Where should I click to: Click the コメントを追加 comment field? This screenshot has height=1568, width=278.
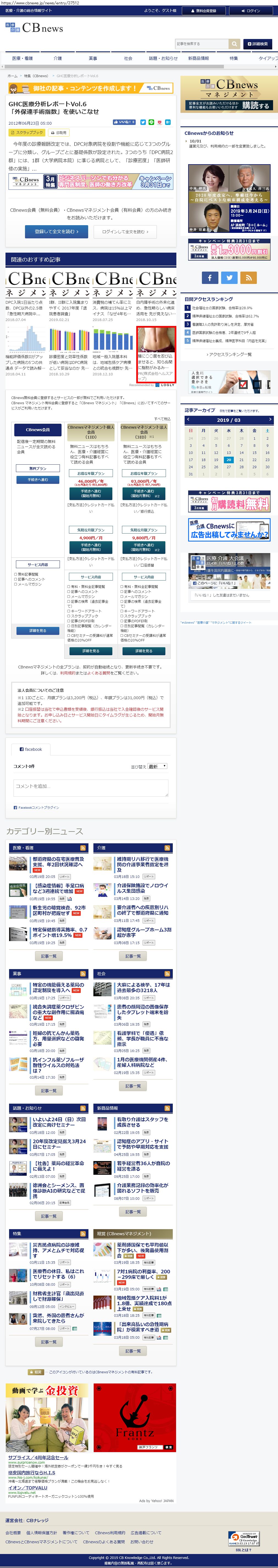click(91, 788)
